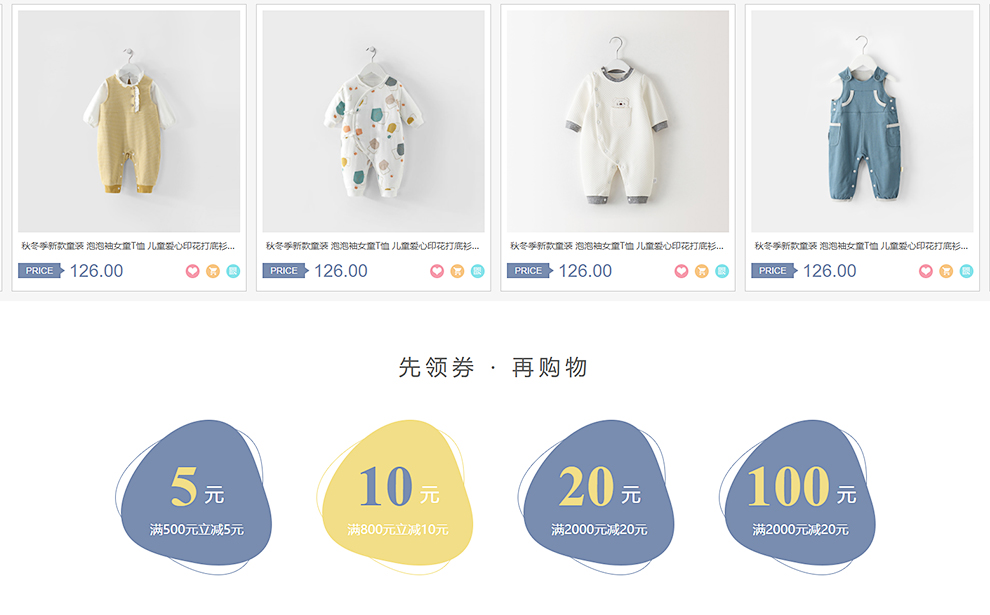This screenshot has width=990, height=615.
Task: Claim the yellow 10元 coupon
Action: 395,498
